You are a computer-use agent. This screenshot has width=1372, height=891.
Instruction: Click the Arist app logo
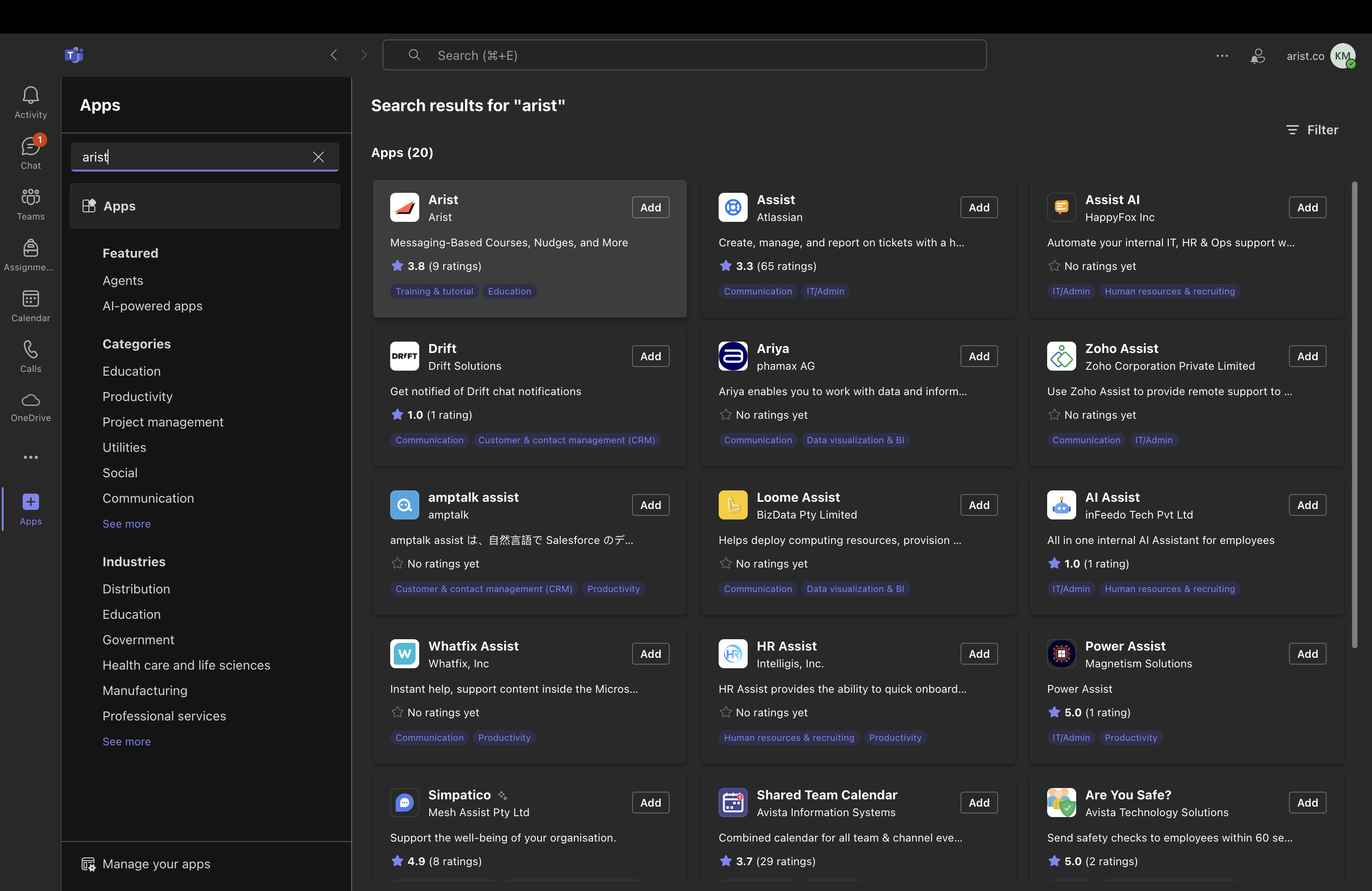tap(404, 207)
